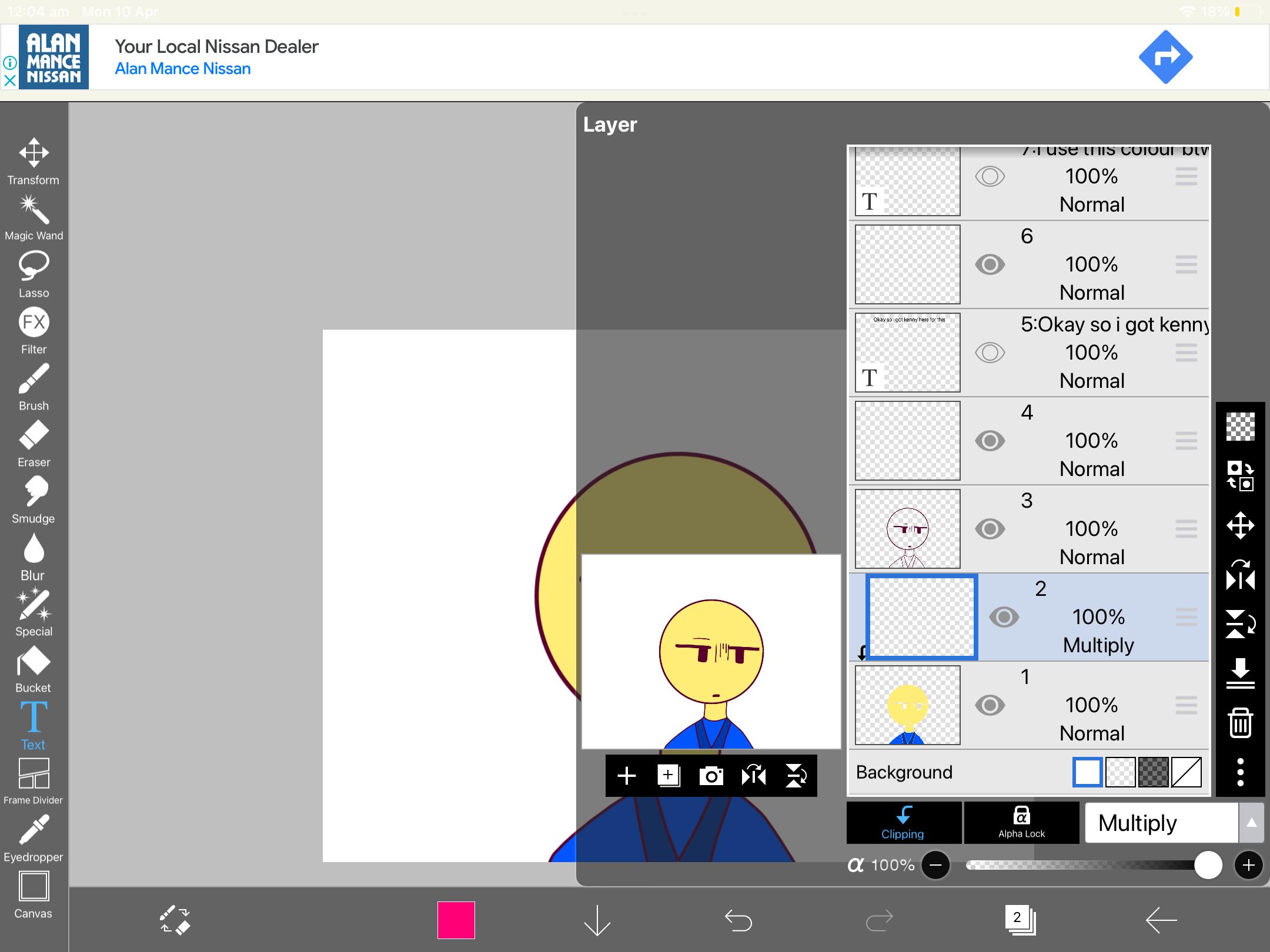Select dark checkered background option
This screenshot has height=952, width=1270.
pyautogui.click(x=1154, y=772)
